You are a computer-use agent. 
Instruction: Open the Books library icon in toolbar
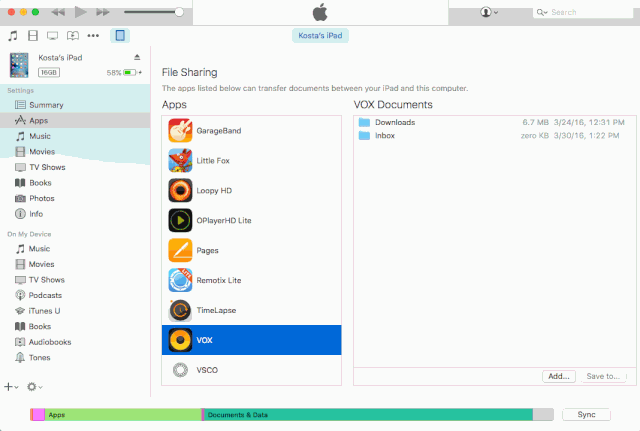pos(73,36)
